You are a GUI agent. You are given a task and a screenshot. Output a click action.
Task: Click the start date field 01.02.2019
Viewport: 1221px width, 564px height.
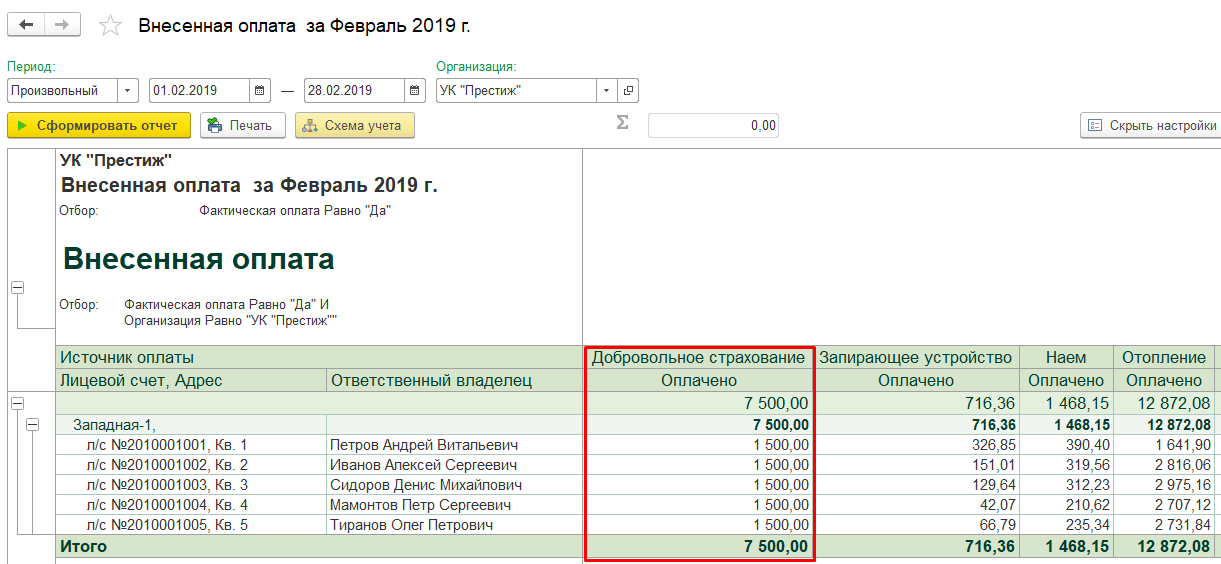click(x=199, y=90)
